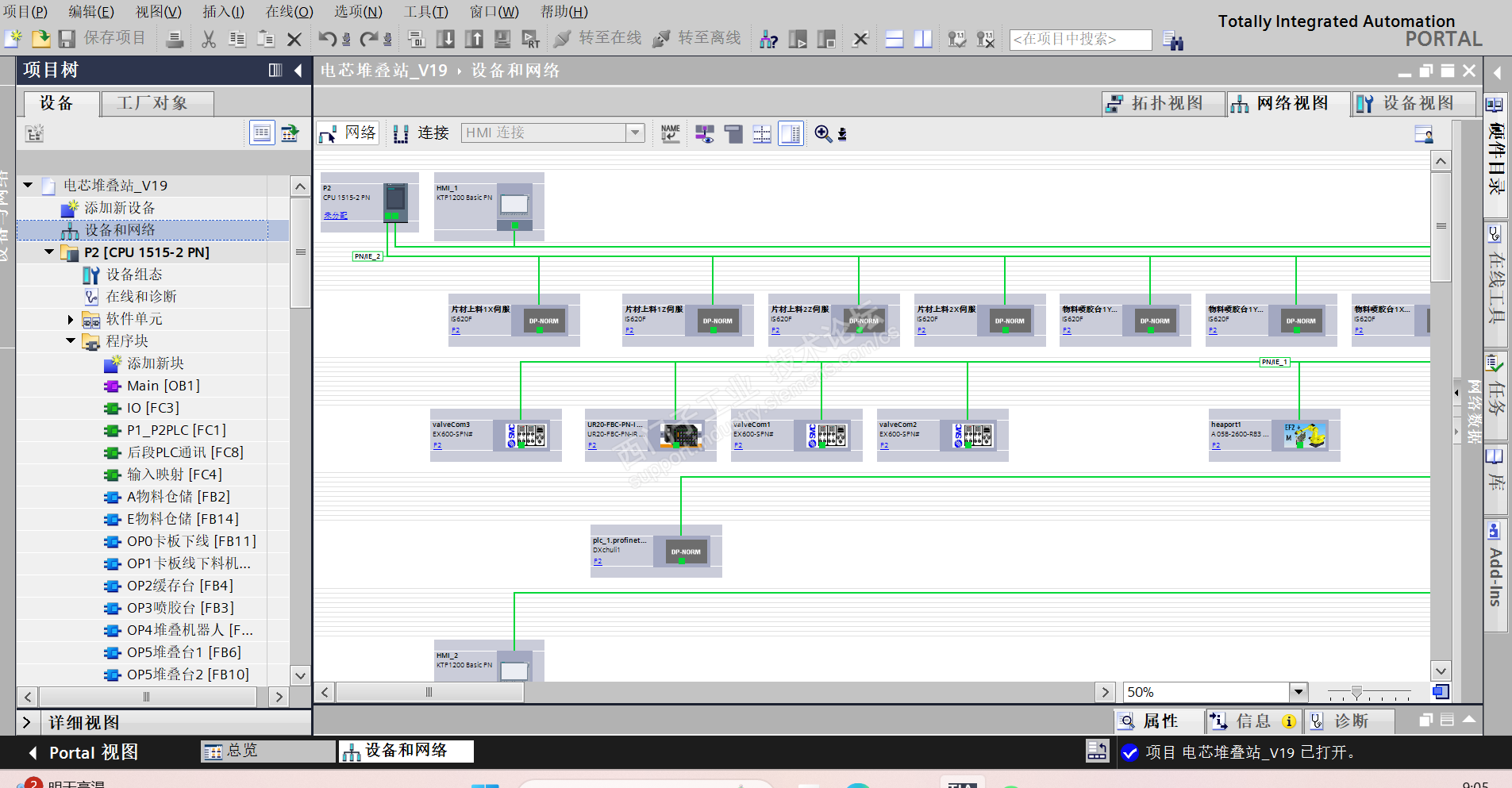The image size is (1512, 788).
Task: Click the project search input field
Action: 1080,40
